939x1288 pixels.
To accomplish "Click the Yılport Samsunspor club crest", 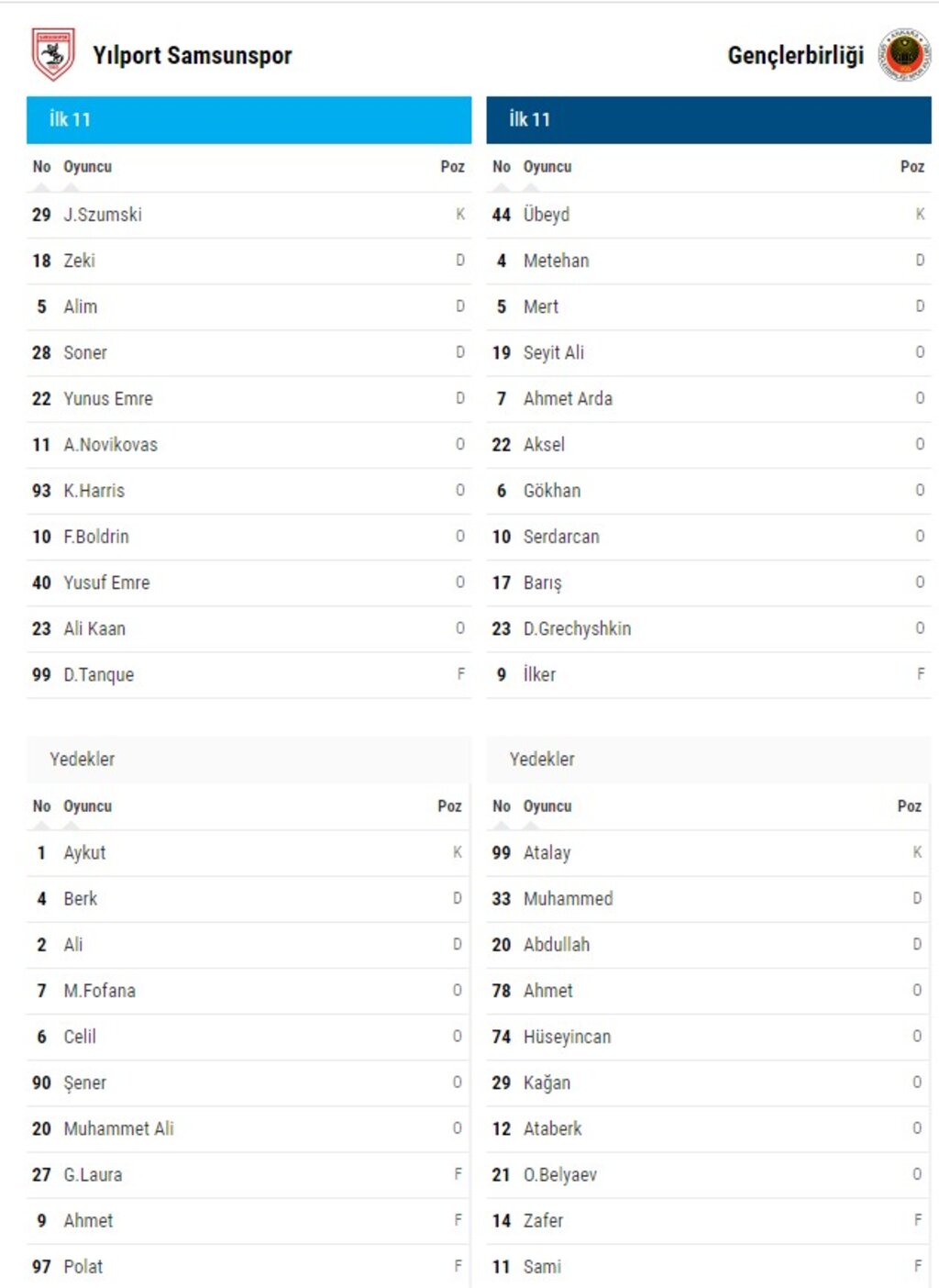I will click(53, 54).
